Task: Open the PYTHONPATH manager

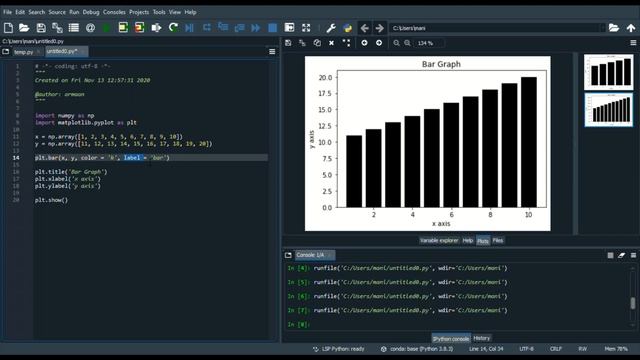Action: (x=347, y=28)
